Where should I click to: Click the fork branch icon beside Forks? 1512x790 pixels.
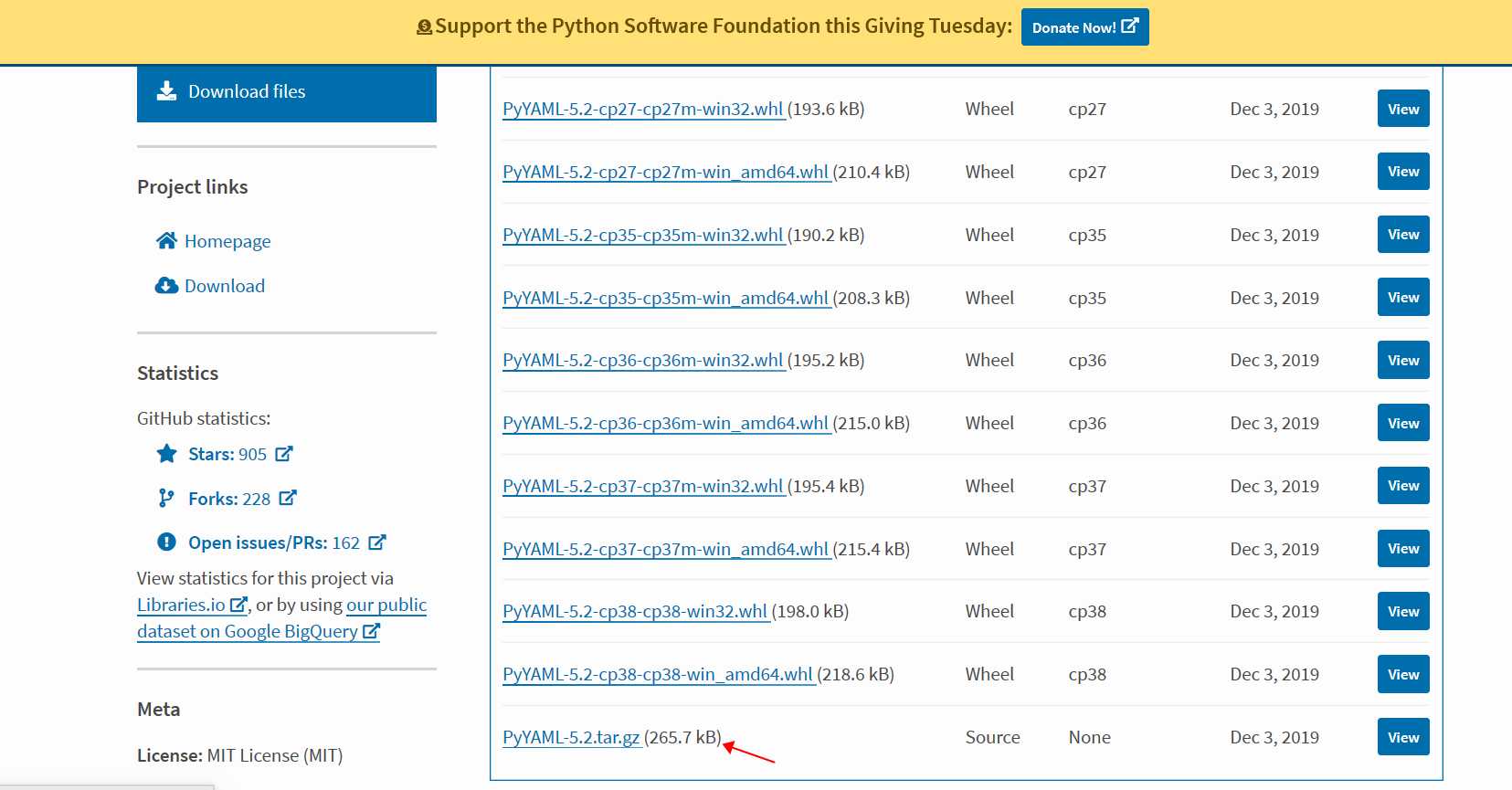(166, 498)
